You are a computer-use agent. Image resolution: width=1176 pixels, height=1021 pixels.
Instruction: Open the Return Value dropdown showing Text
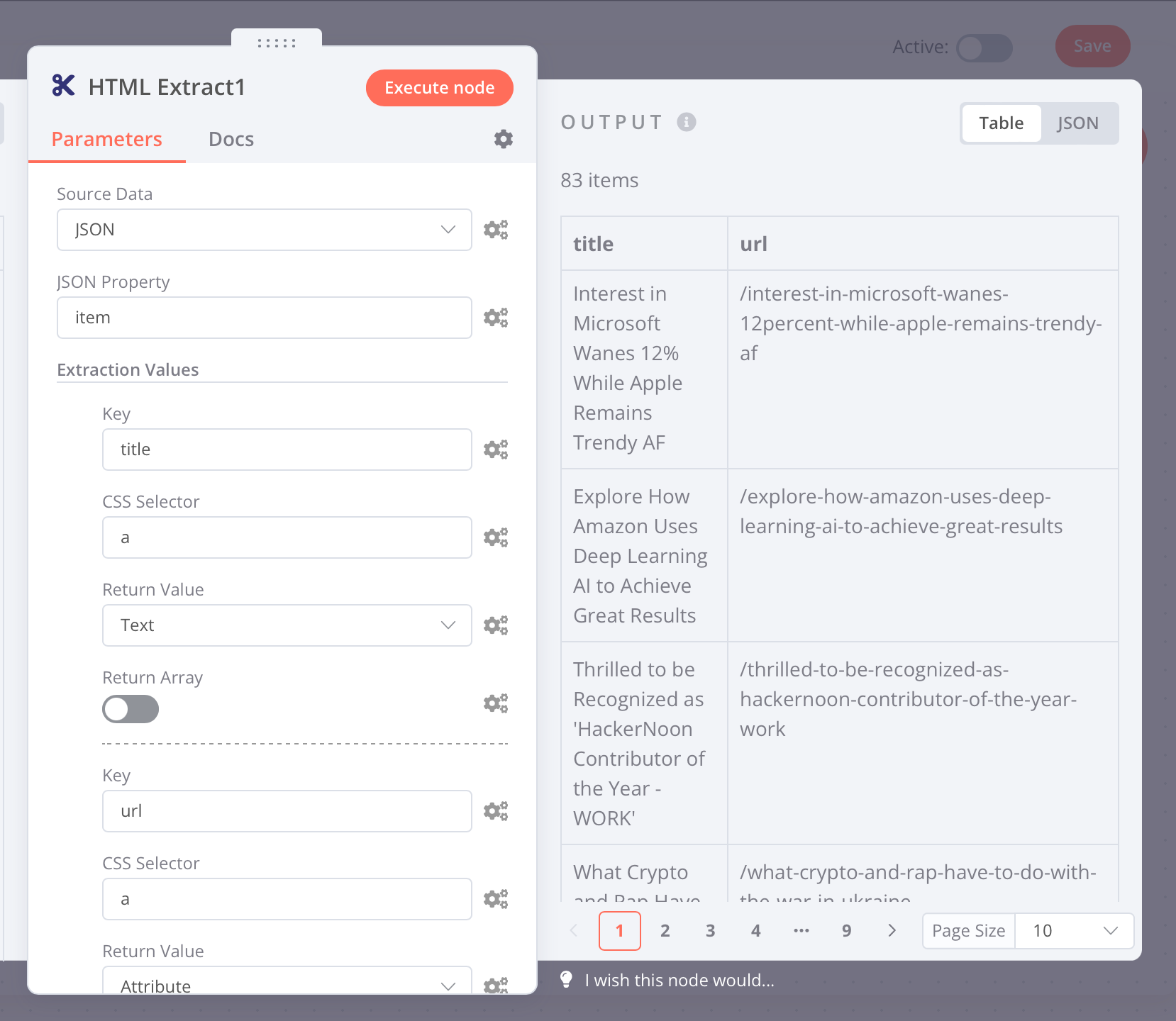click(287, 625)
